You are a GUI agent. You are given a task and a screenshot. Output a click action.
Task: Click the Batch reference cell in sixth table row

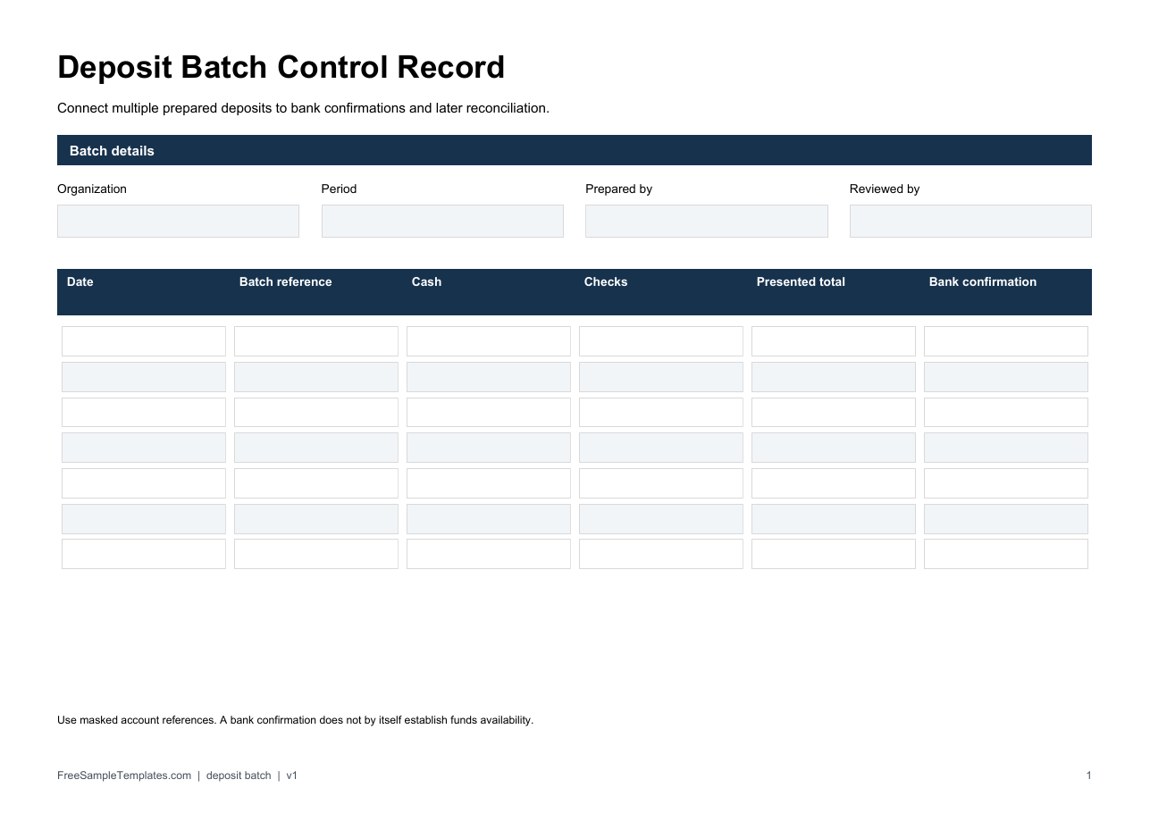click(x=316, y=518)
